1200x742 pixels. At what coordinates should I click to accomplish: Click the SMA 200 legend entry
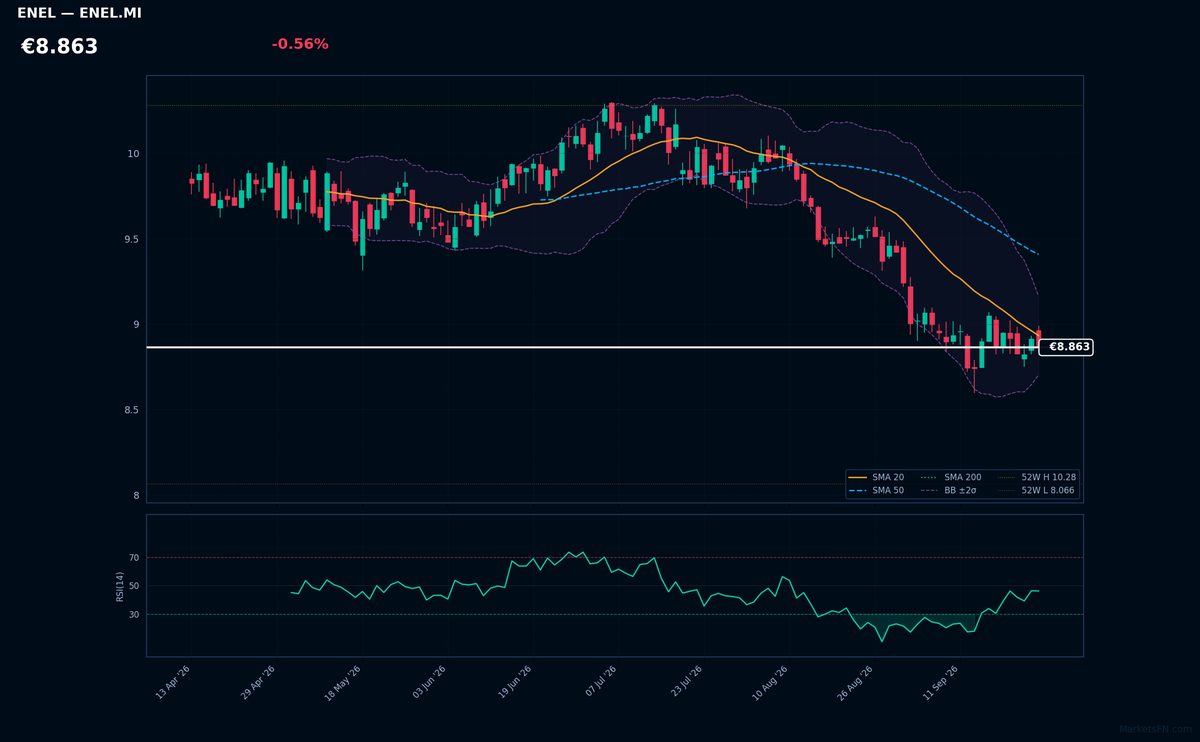(x=951, y=478)
